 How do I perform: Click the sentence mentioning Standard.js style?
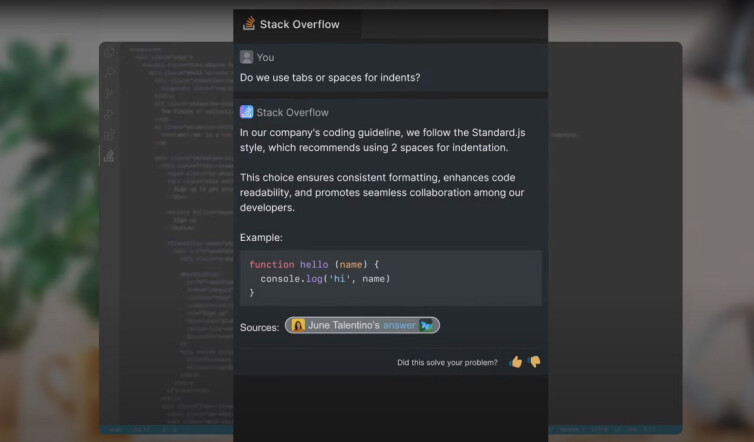382,140
